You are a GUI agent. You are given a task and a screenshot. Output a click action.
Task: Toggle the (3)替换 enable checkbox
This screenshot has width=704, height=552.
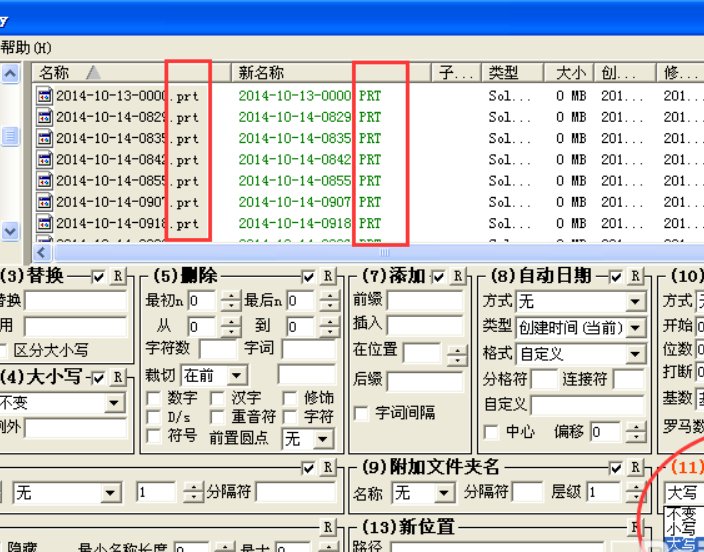pyautogui.click(x=98, y=277)
